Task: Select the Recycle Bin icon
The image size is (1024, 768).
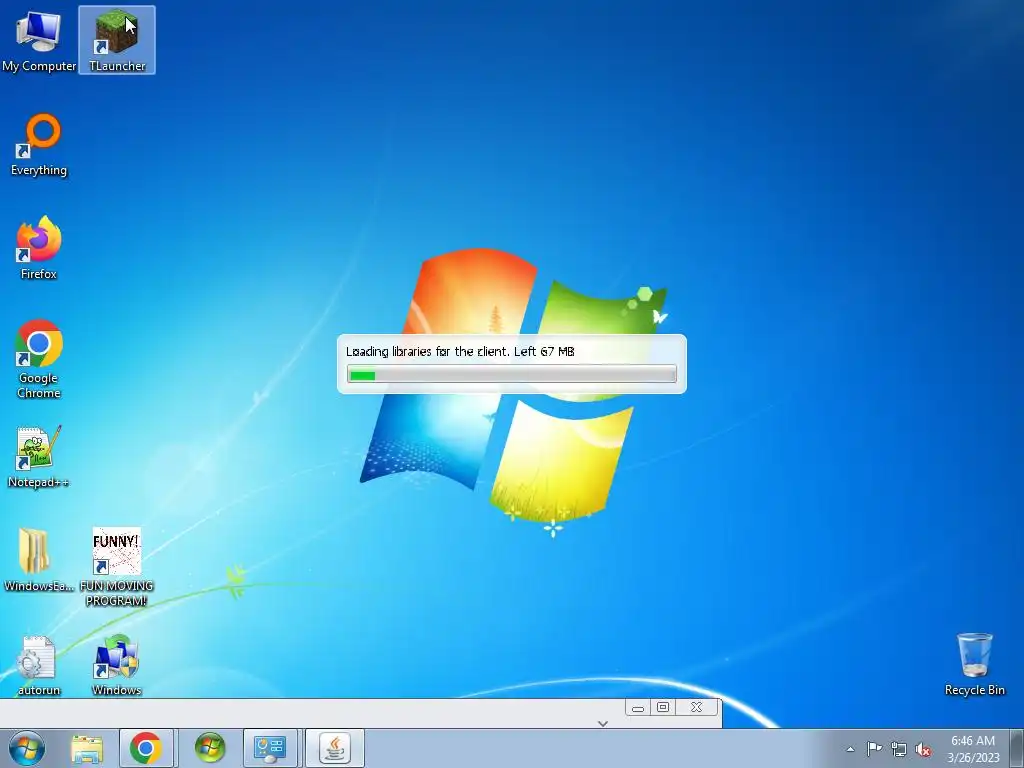Action: pos(974,664)
